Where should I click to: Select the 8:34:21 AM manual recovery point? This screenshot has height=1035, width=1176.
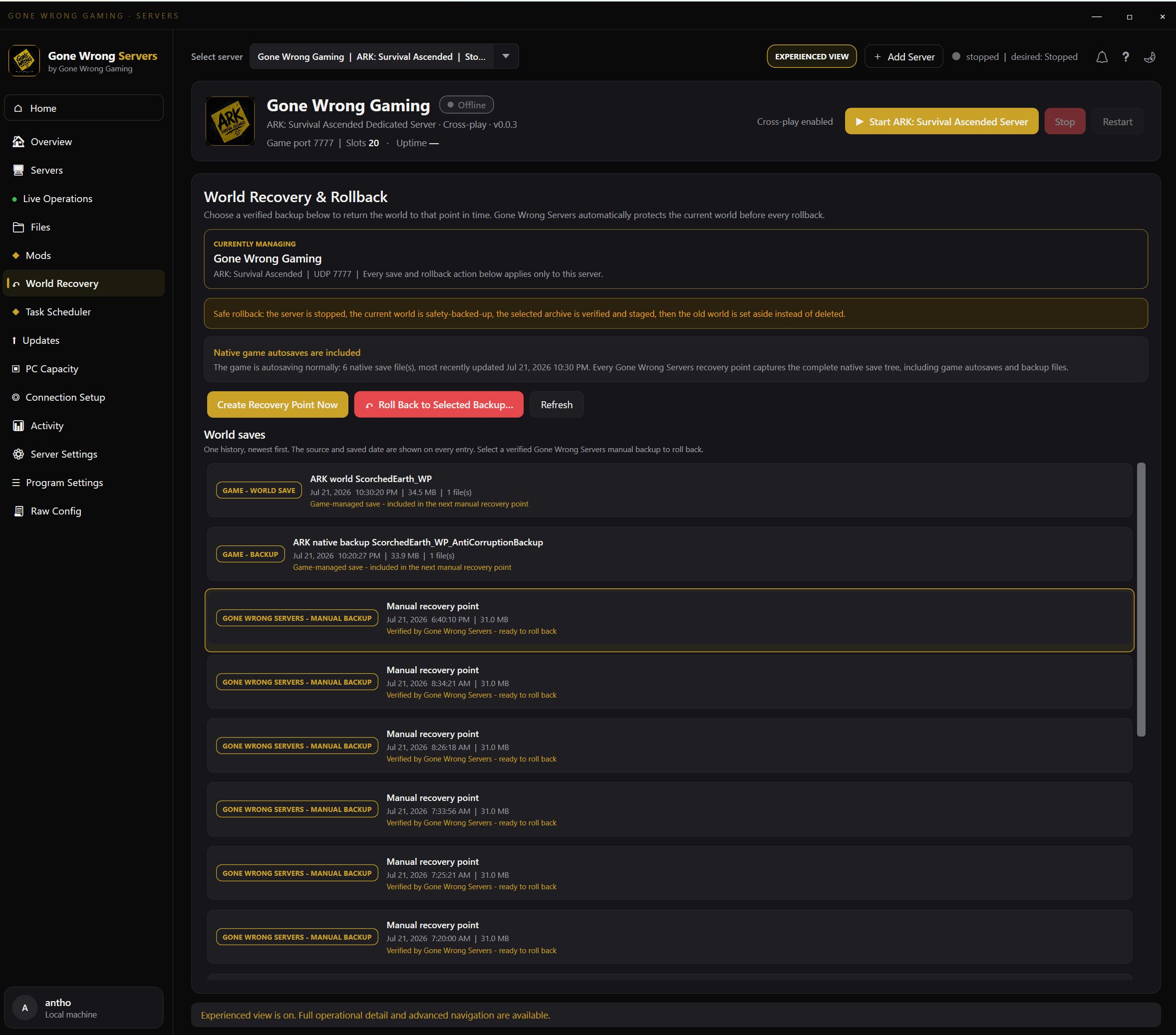click(669, 682)
